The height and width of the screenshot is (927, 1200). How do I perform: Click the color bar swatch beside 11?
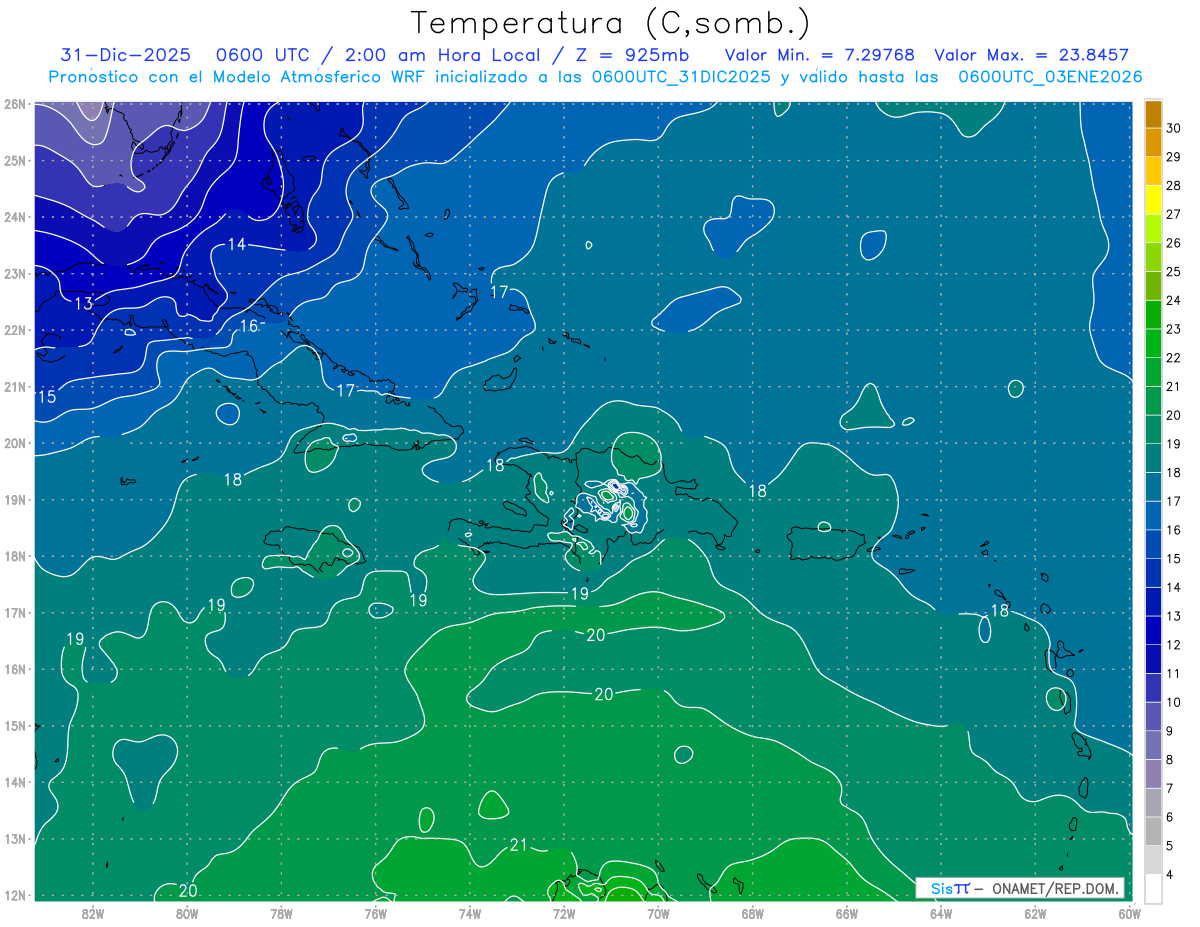[x=1153, y=659]
